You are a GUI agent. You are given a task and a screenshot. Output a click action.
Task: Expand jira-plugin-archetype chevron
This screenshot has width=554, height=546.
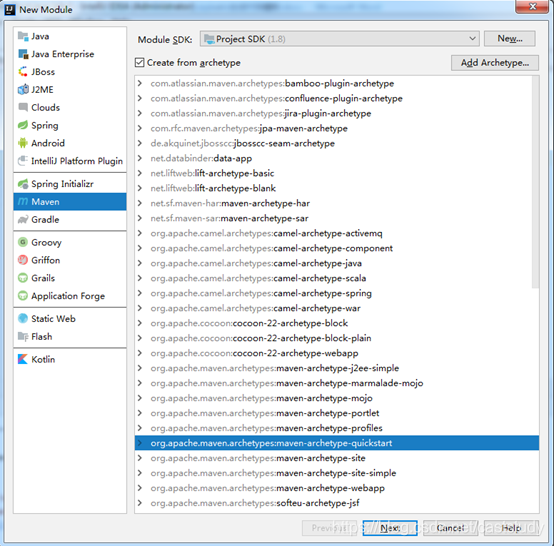[140, 113]
